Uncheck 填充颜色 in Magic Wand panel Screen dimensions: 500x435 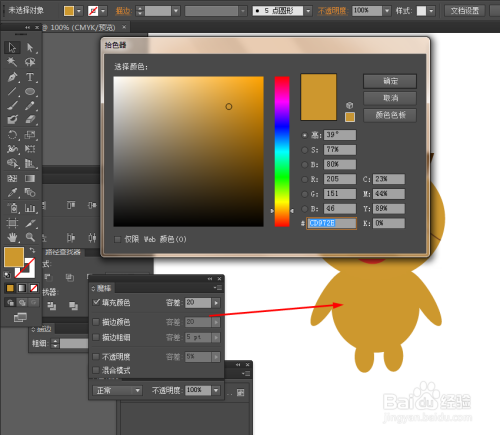(96, 302)
